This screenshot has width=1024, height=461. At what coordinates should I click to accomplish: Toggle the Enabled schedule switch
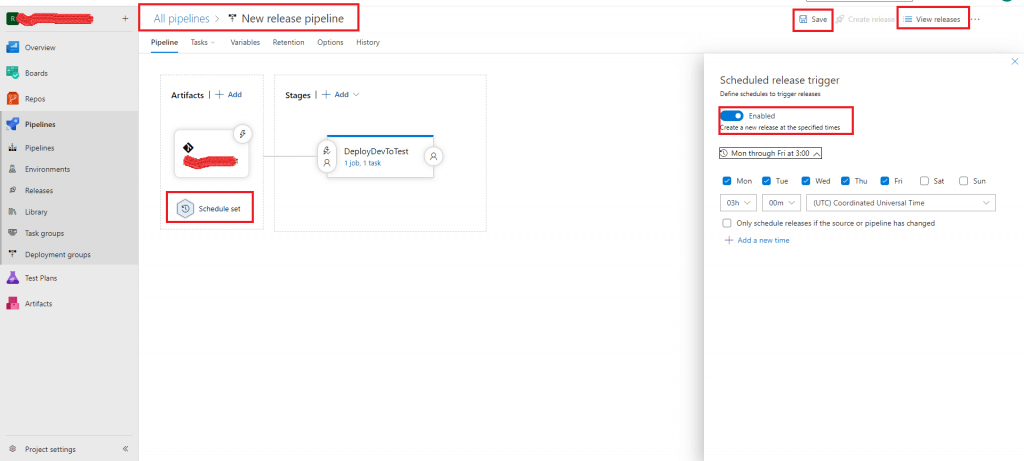click(731, 116)
